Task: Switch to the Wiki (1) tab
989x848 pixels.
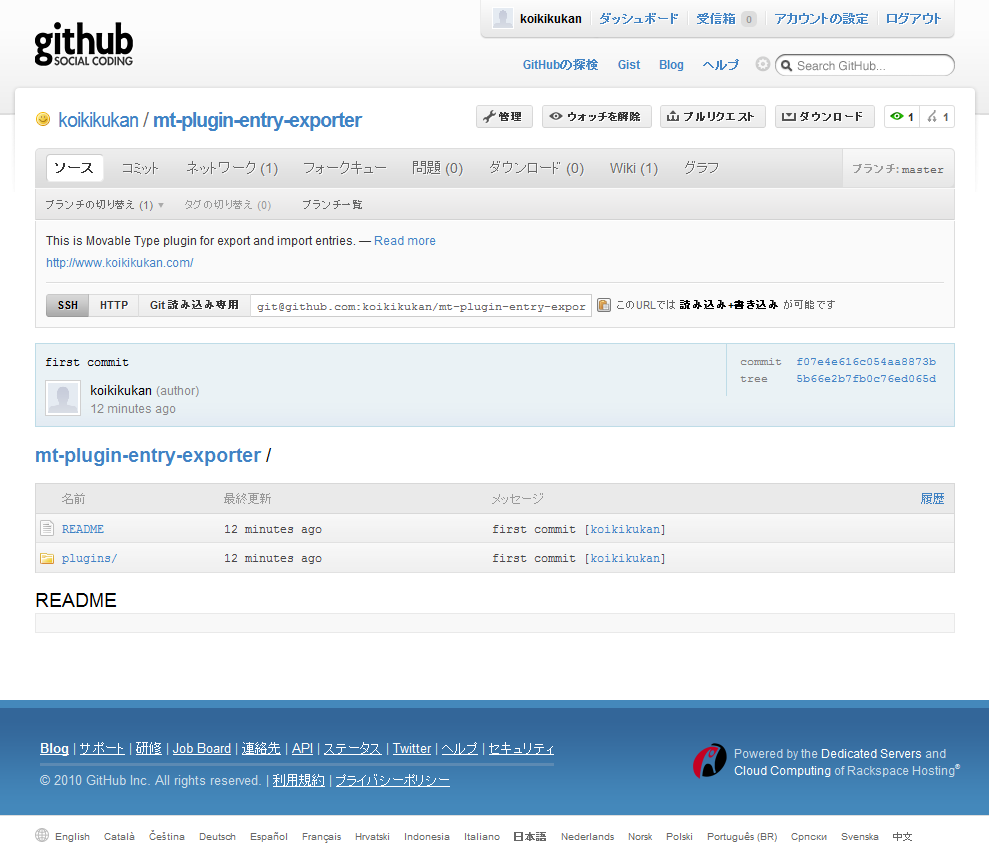Action: click(633, 168)
